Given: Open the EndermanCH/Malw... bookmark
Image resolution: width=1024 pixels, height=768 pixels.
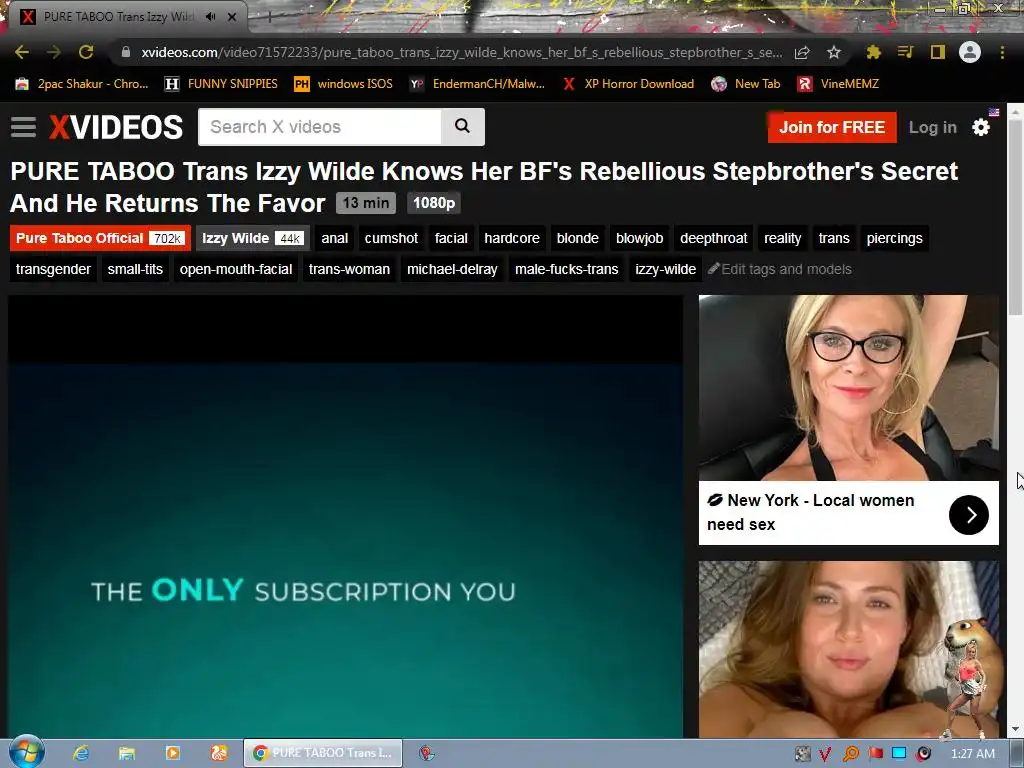Looking at the screenshot, I should tap(477, 84).
